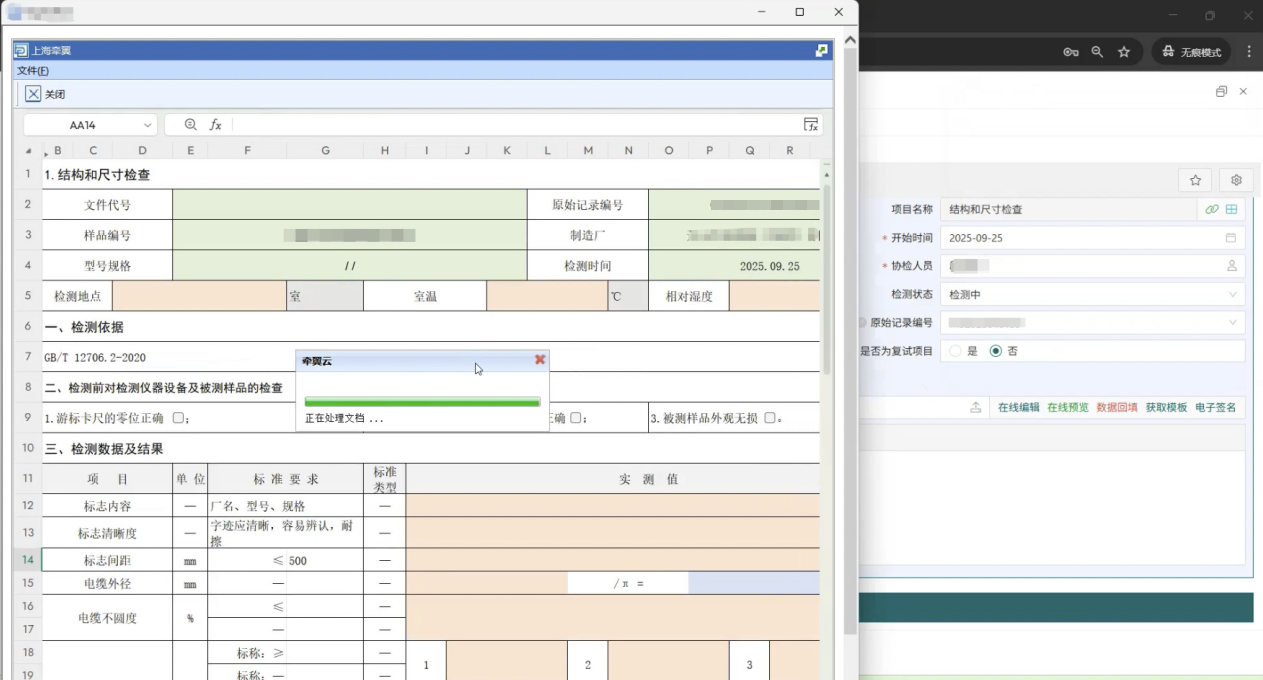Check the 被测样品外观无损 checkbox

[x=769, y=418]
